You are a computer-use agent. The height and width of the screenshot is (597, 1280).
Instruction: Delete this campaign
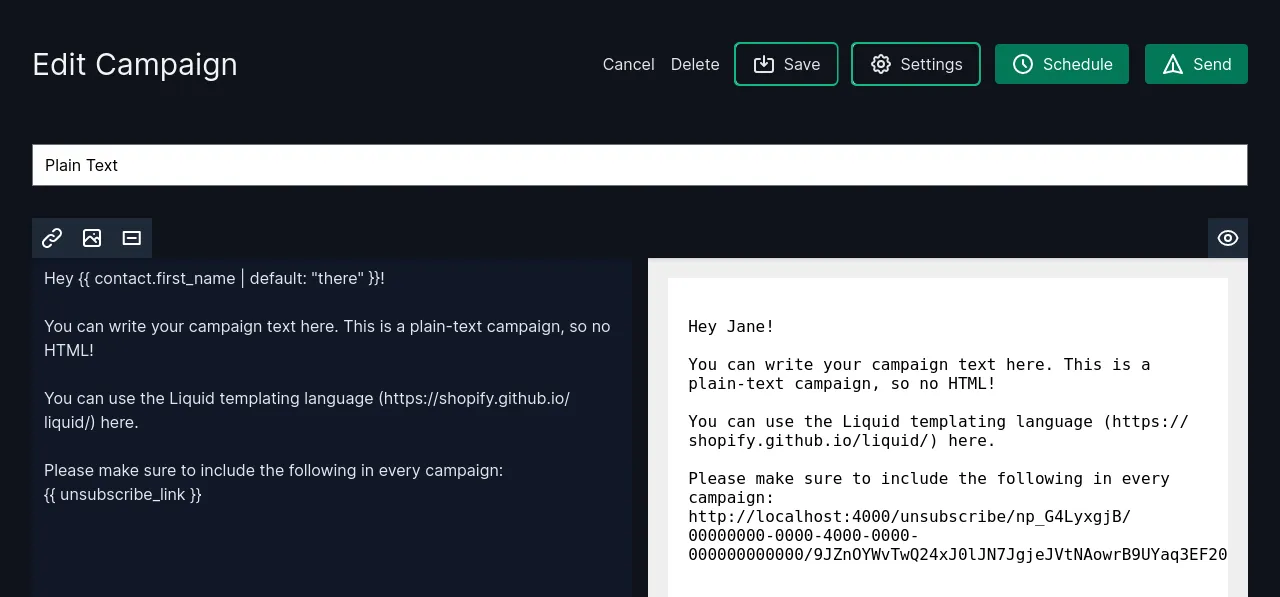(x=695, y=64)
